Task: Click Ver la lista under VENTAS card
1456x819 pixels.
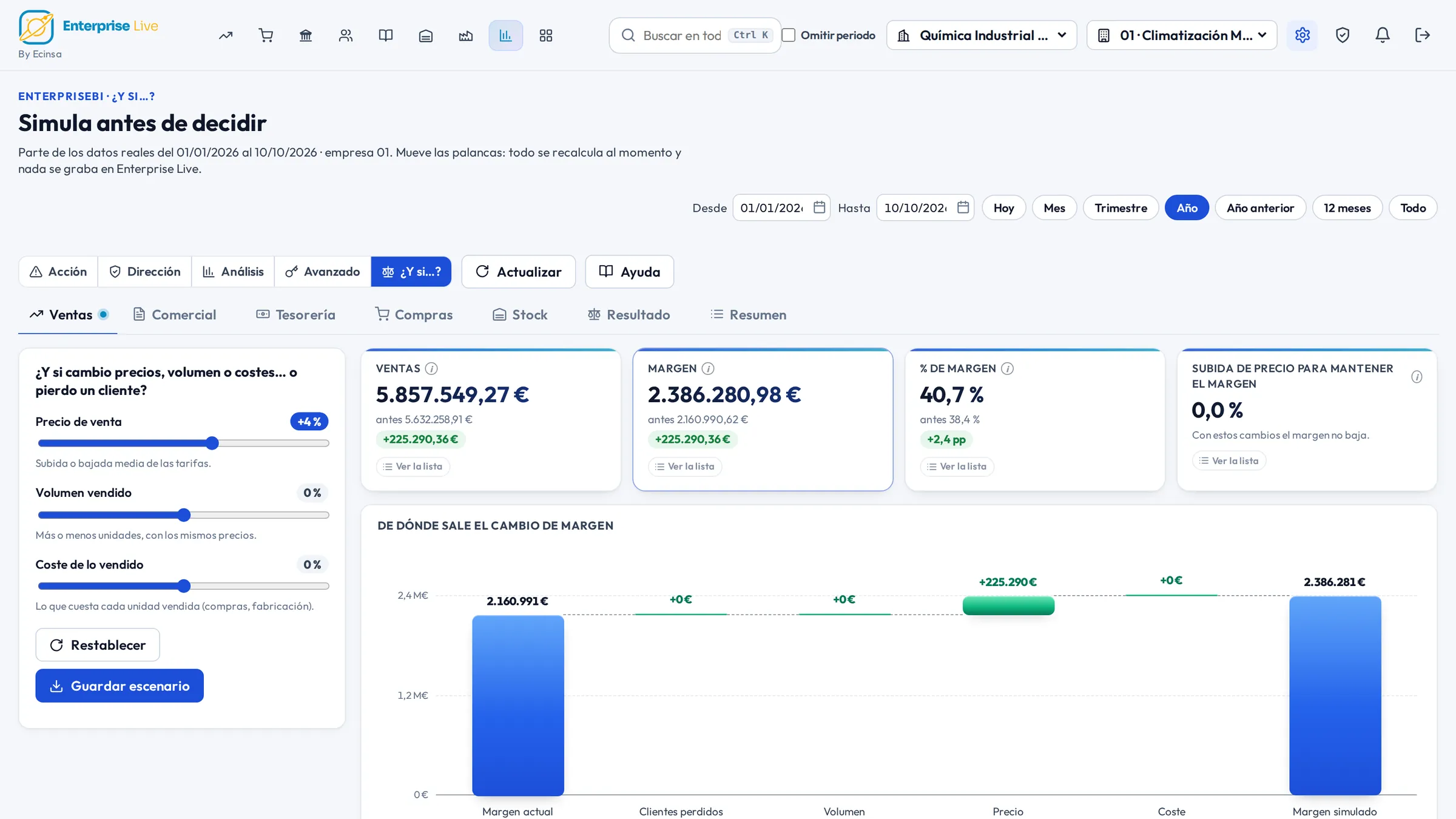Action: point(413,466)
